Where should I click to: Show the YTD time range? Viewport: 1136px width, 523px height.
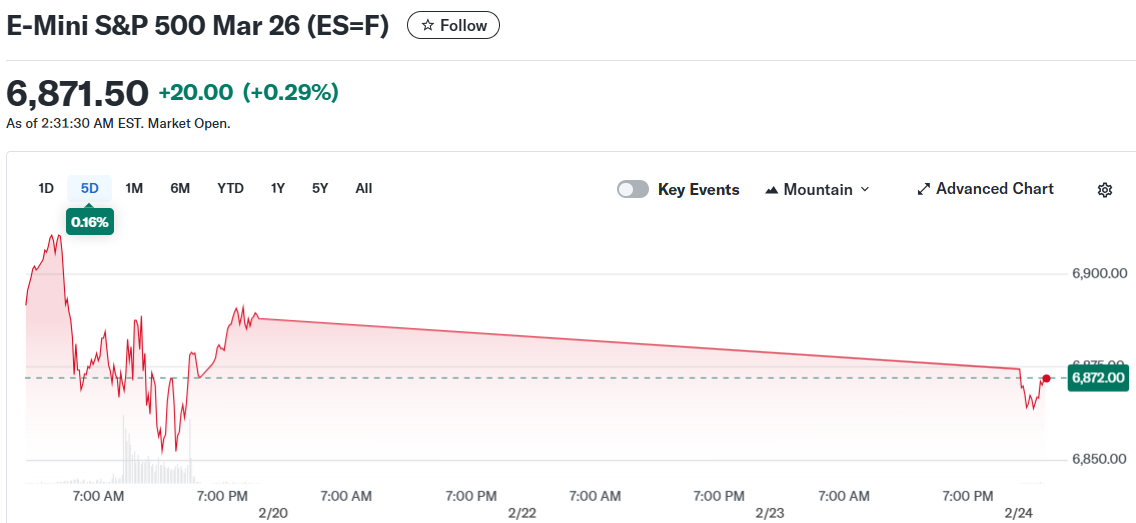pyautogui.click(x=230, y=188)
